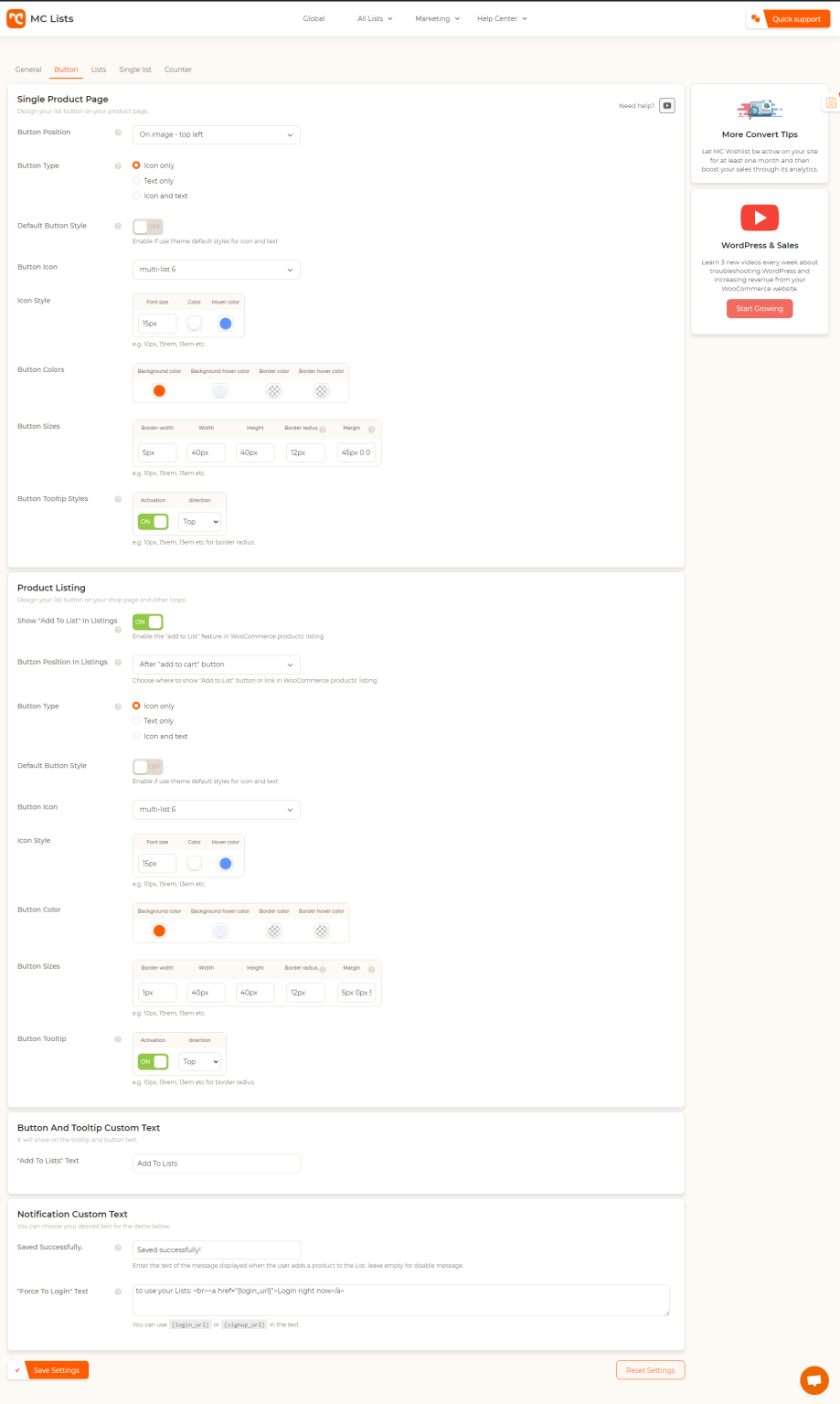
Task: Click the Reset Settings button
Action: pos(650,1370)
